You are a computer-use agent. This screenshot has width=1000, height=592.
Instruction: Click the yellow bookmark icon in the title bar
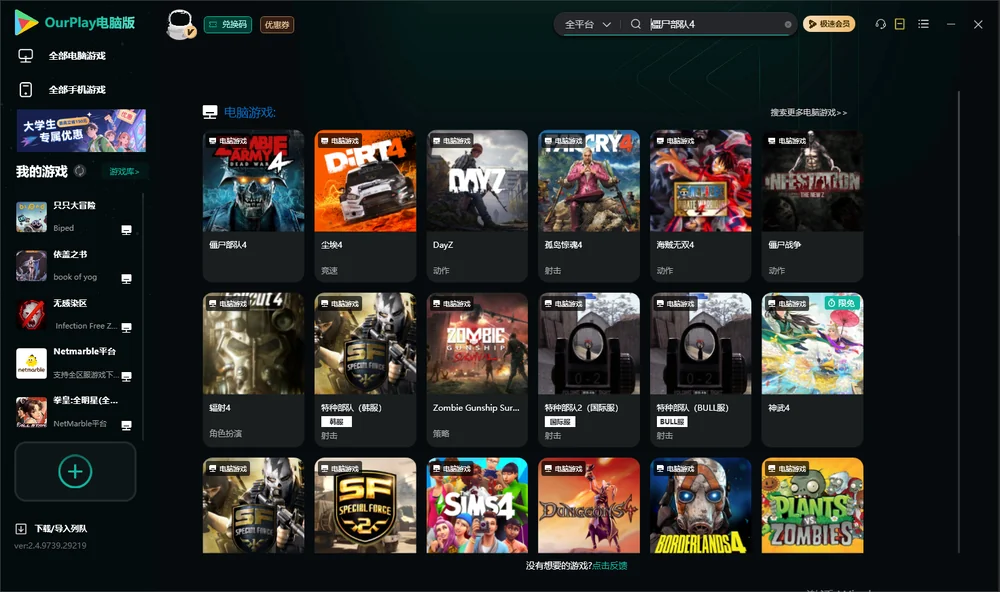900,24
